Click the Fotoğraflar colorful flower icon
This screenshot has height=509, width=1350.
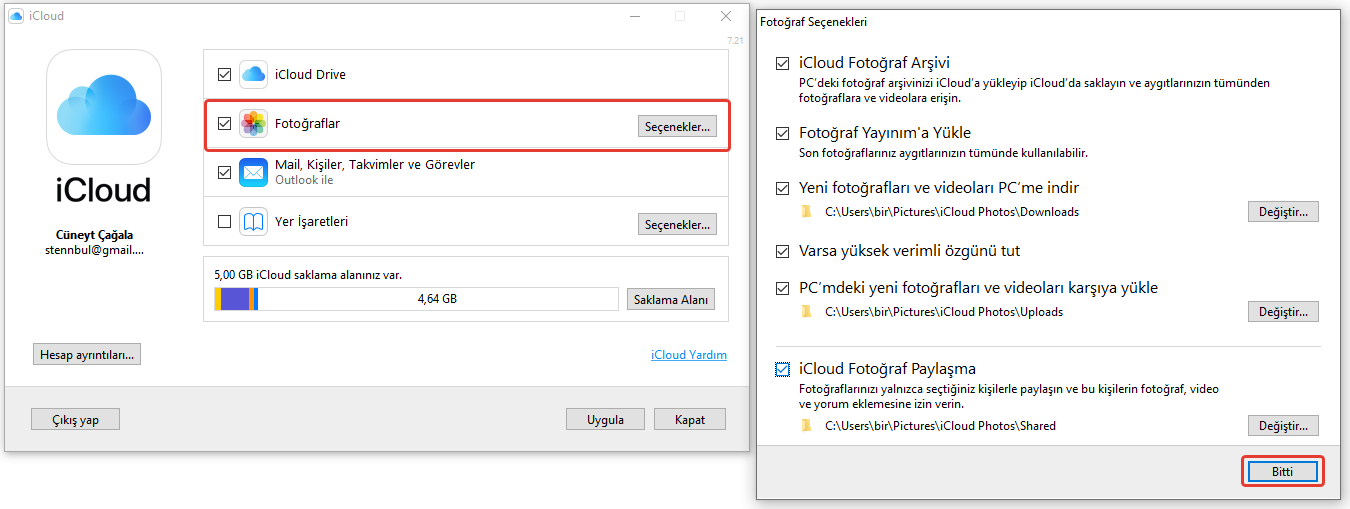253,124
